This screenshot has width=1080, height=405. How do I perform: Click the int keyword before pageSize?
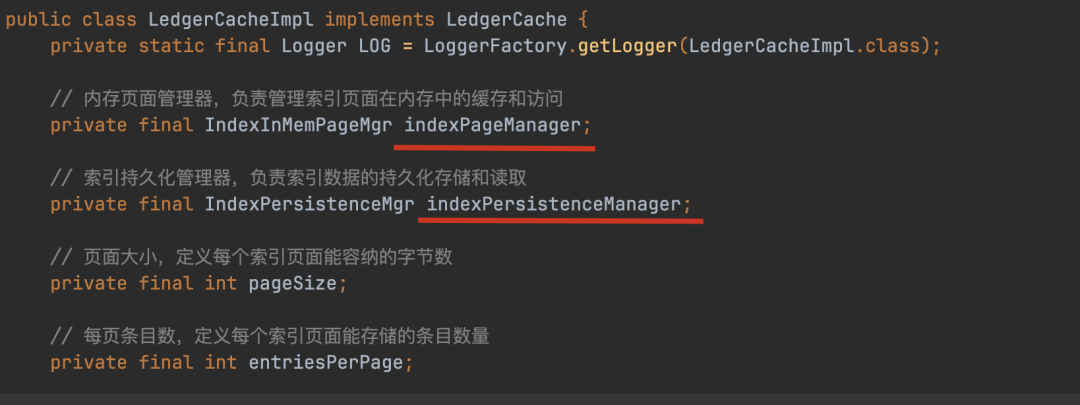click(x=220, y=284)
